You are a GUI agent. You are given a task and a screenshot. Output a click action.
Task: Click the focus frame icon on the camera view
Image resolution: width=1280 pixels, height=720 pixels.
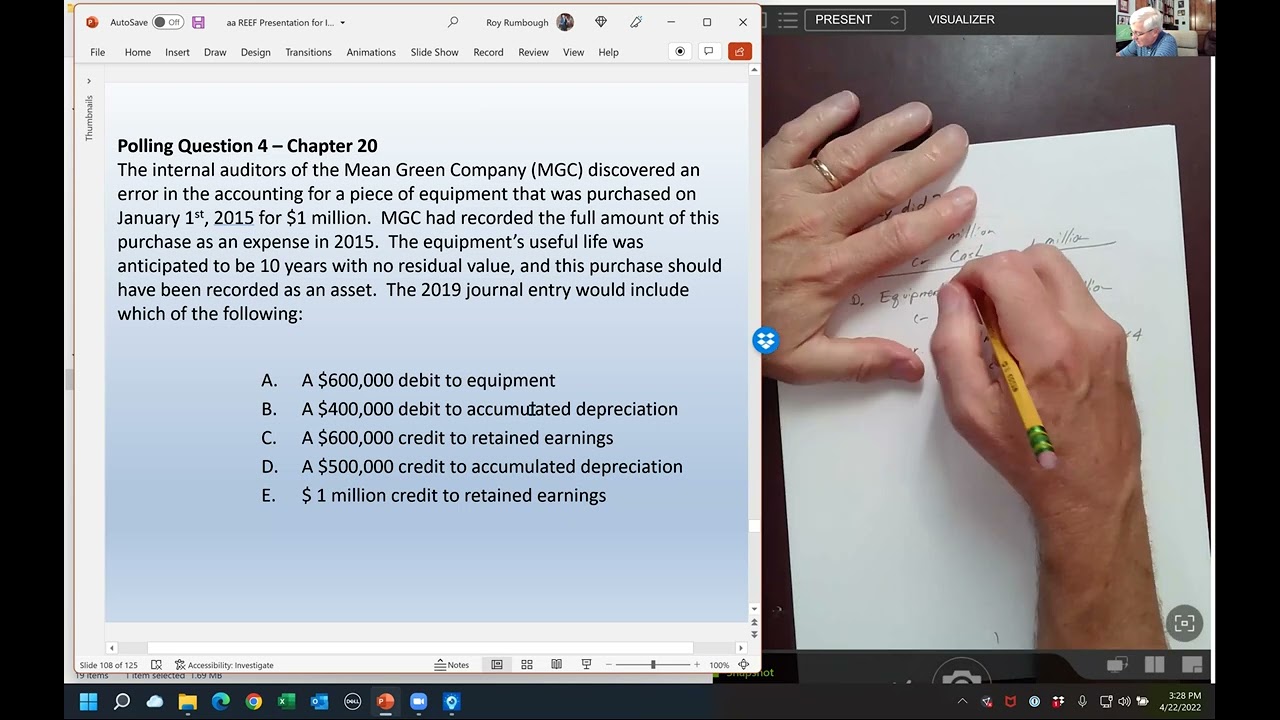[1184, 623]
